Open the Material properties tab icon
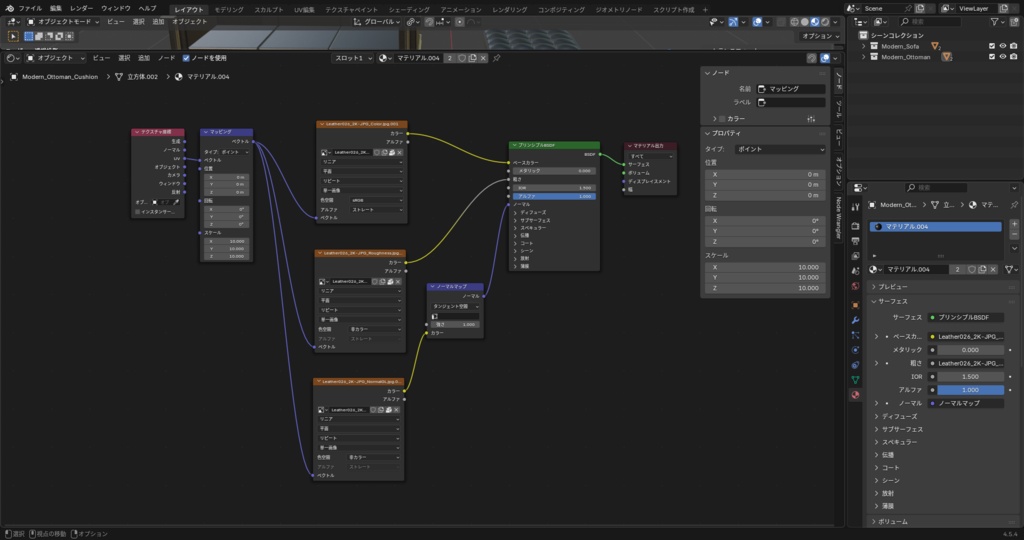Screen dimensions: 1024x540 856,395
